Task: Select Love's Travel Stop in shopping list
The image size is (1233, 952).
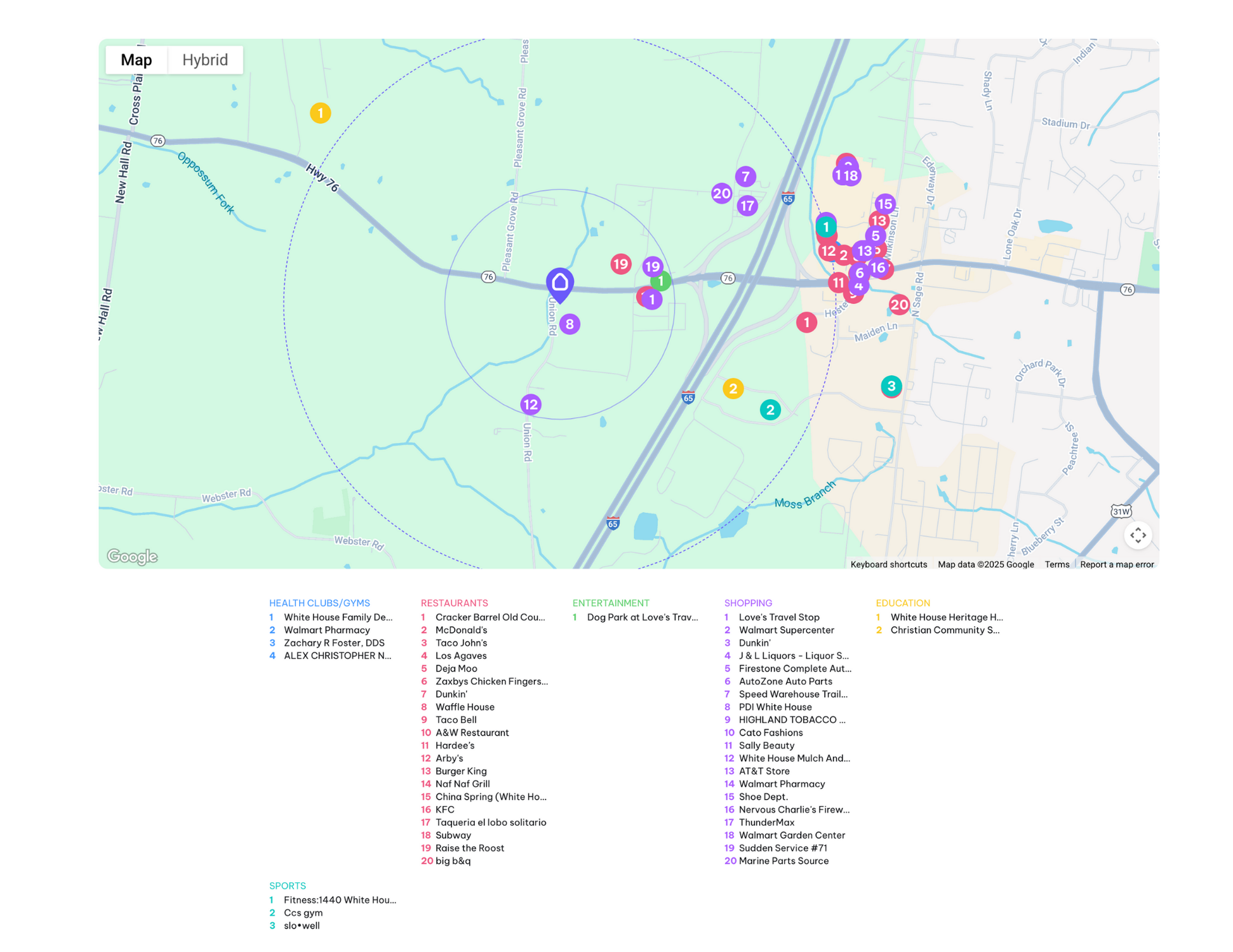Action: (x=778, y=617)
